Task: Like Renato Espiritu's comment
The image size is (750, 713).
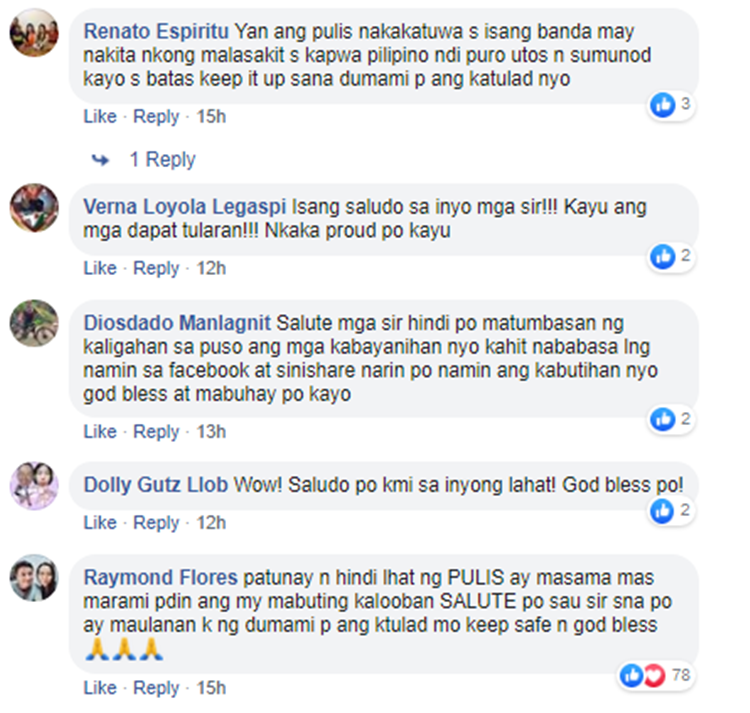Action: coord(100,116)
